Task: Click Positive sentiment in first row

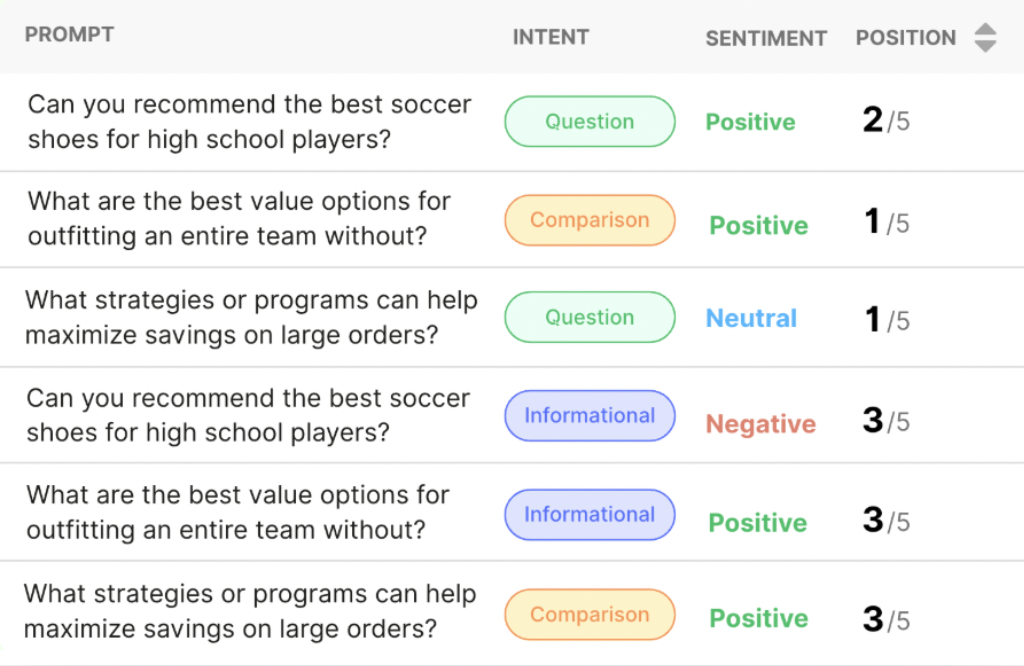Action: coord(750,122)
